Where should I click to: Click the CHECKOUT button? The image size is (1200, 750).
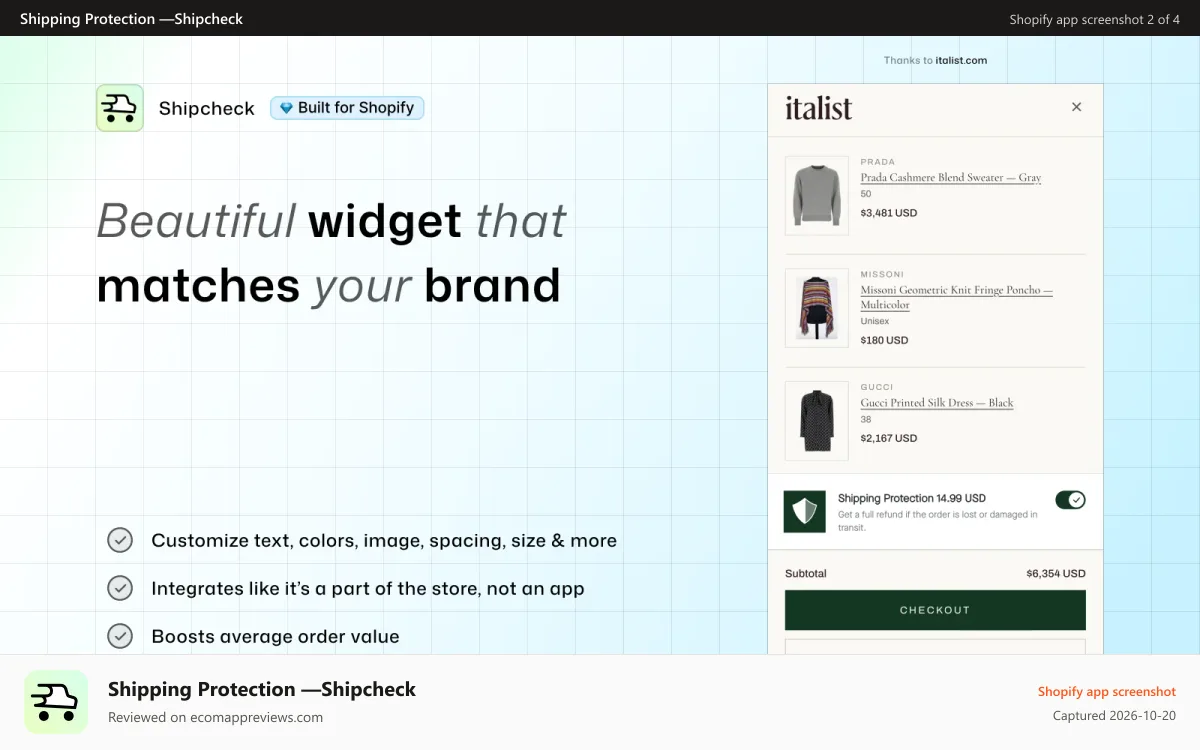(935, 610)
